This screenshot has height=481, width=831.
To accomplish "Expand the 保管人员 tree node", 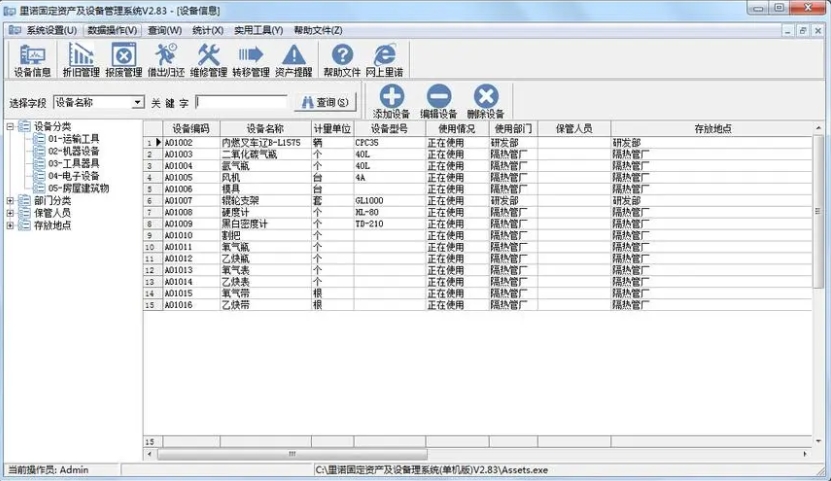I will point(10,213).
